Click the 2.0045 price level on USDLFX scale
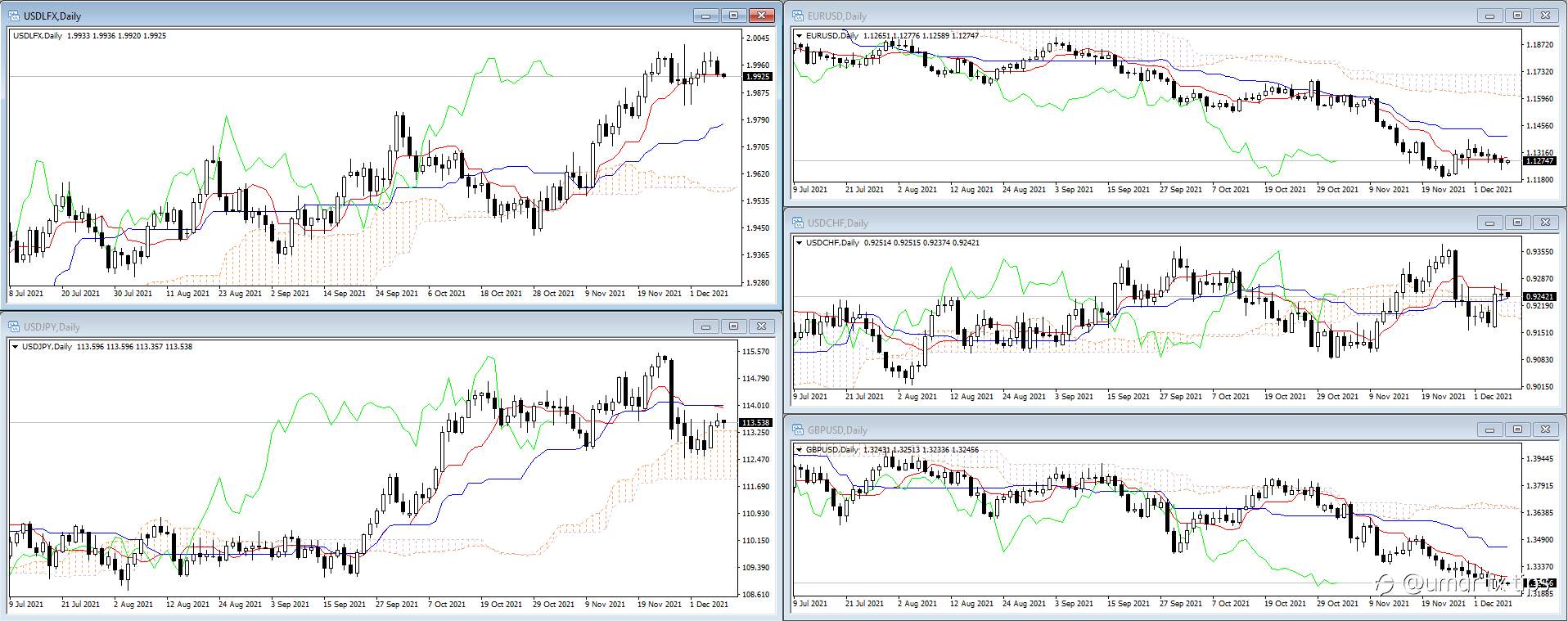Image resolution: width=1568 pixels, height=621 pixels. (758, 38)
